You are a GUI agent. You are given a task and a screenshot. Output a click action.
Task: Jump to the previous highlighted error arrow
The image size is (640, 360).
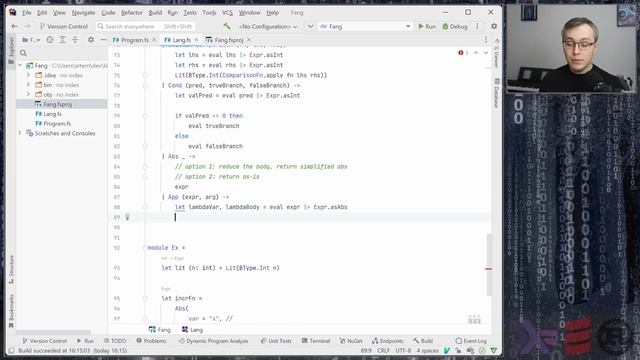(x=476, y=53)
